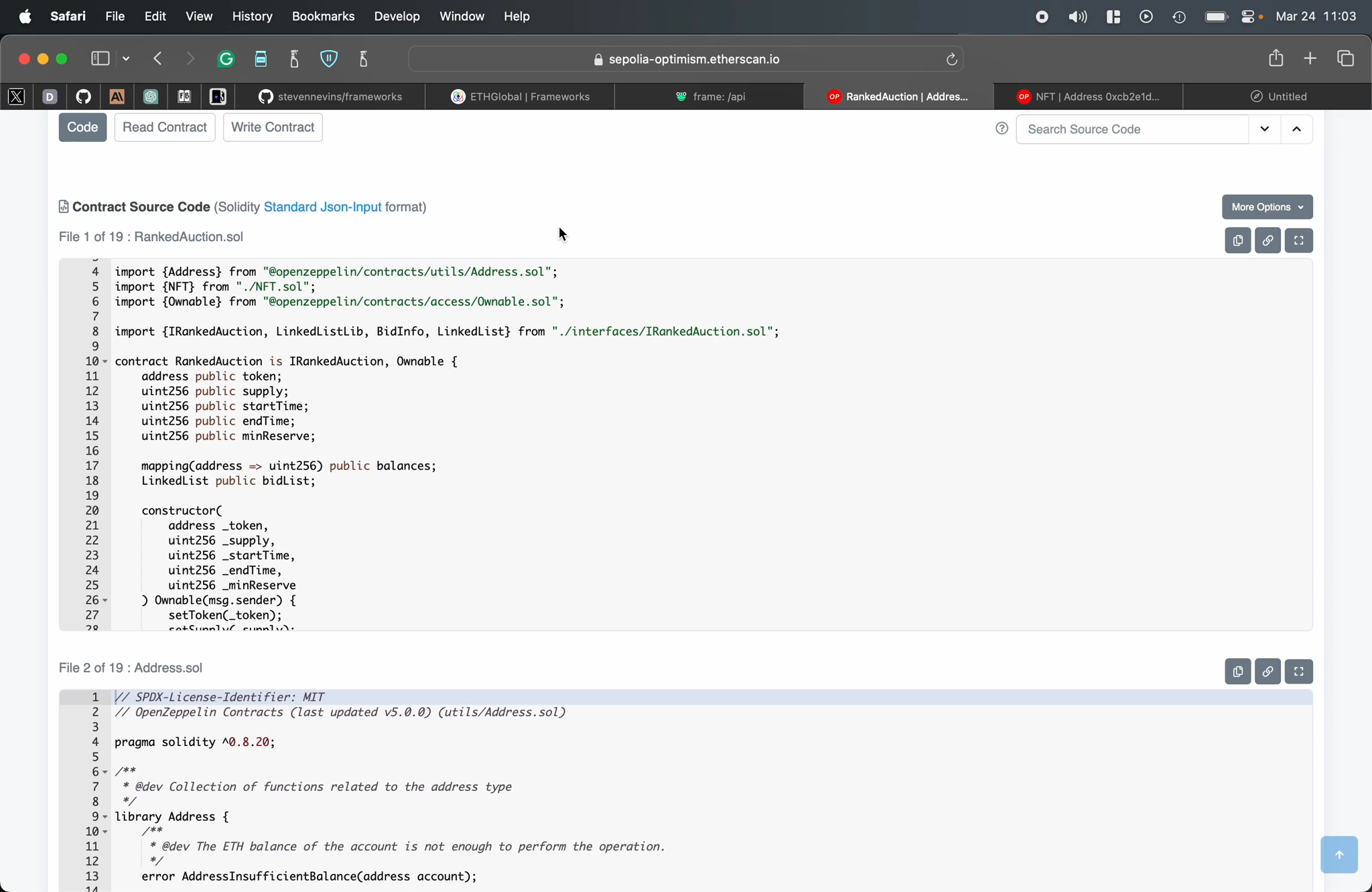Copy permalink for Address.sol
This screenshot has height=892, width=1372.
[x=1267, y=672]
